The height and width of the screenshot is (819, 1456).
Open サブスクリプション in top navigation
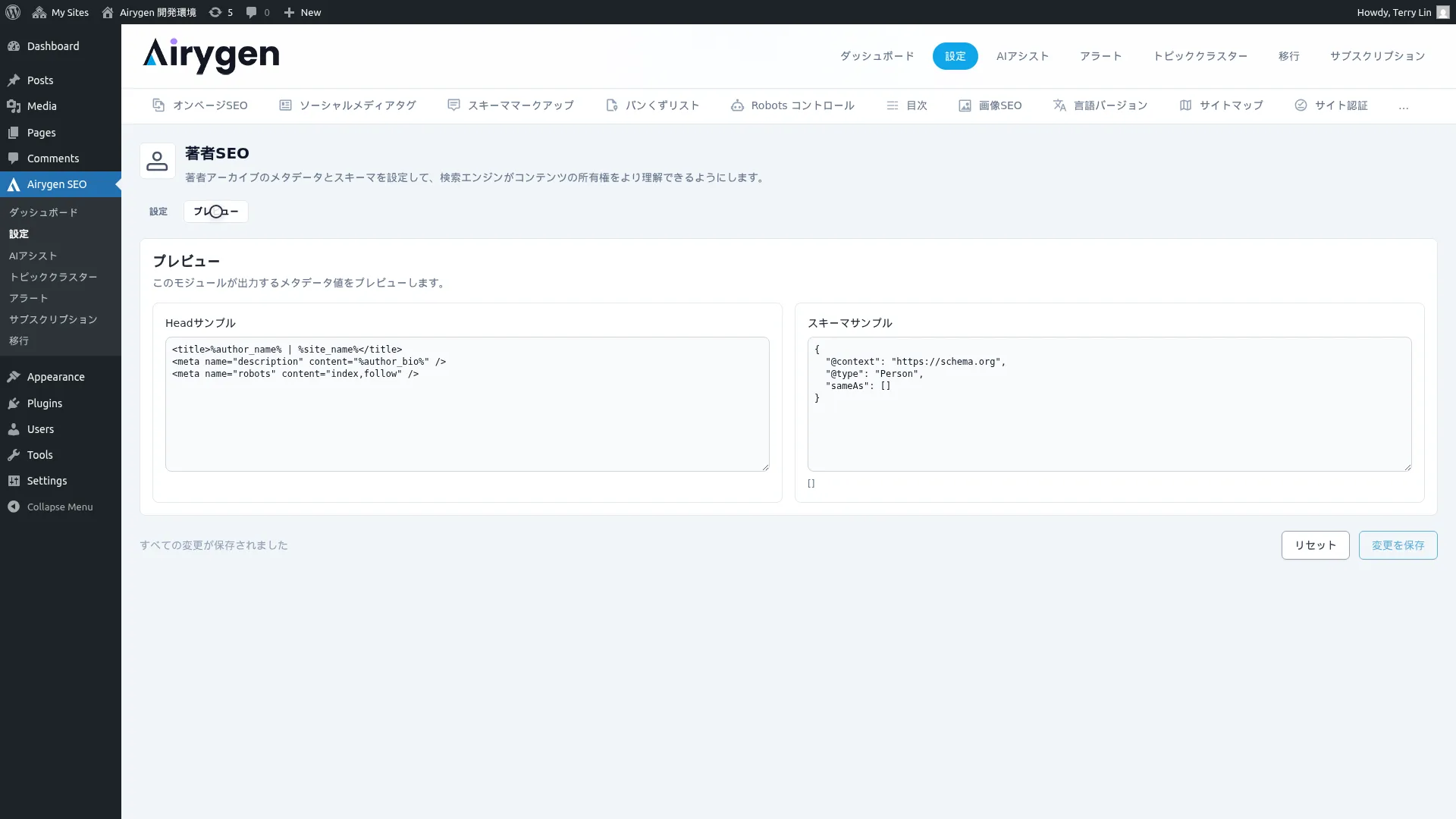pyautogui.click(x=1377, y=56)
